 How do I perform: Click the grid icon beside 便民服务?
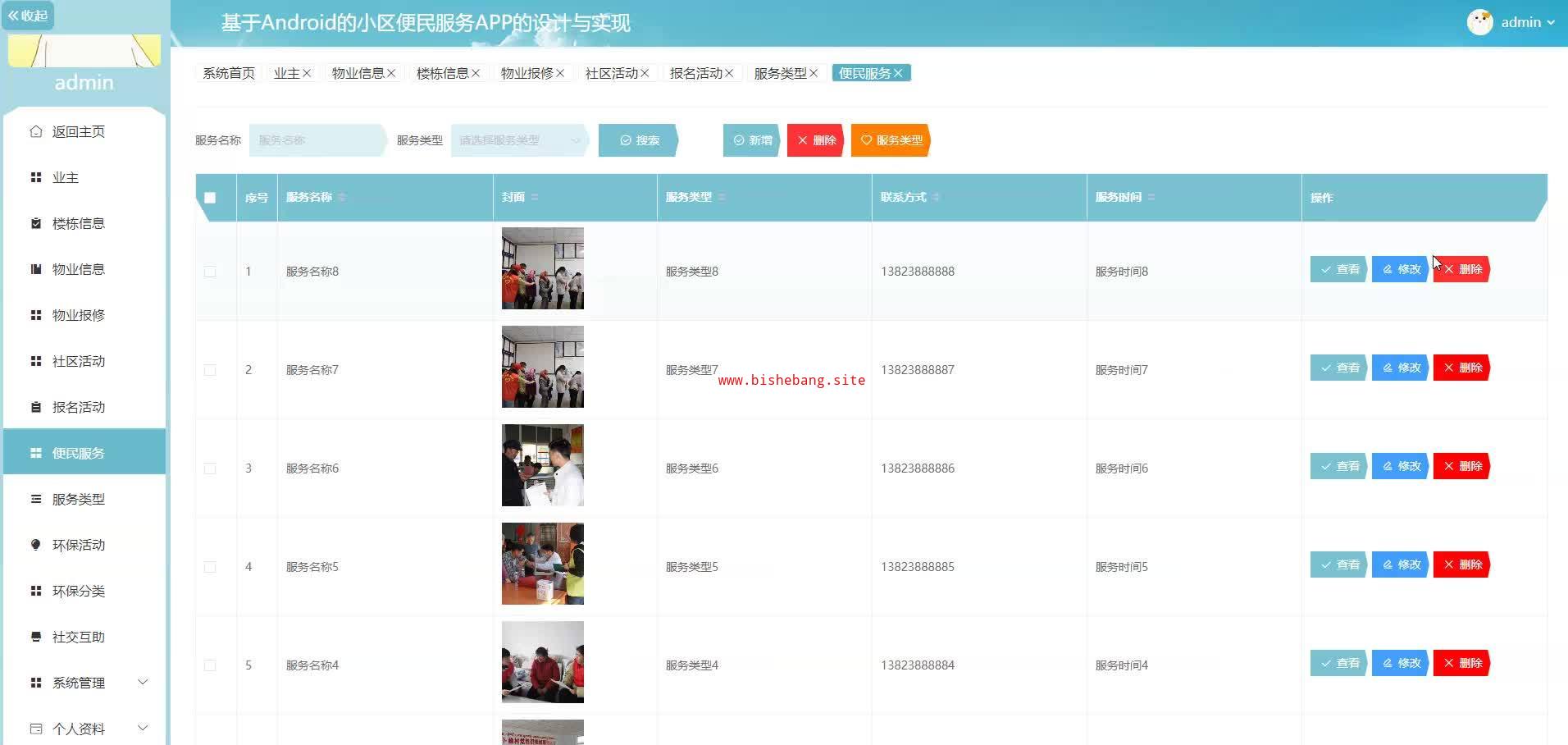[x=36, y=453]
